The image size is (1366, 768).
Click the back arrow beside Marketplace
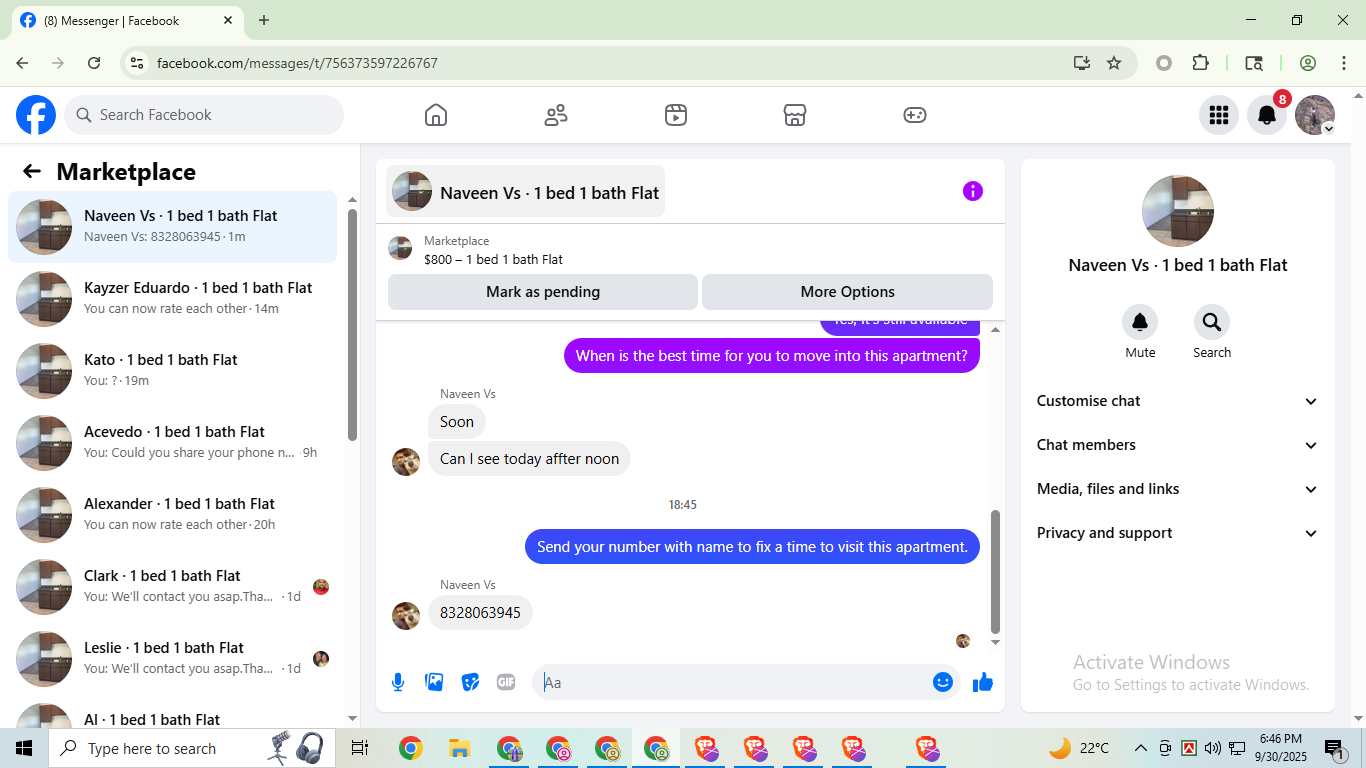[x=32, y=171]
